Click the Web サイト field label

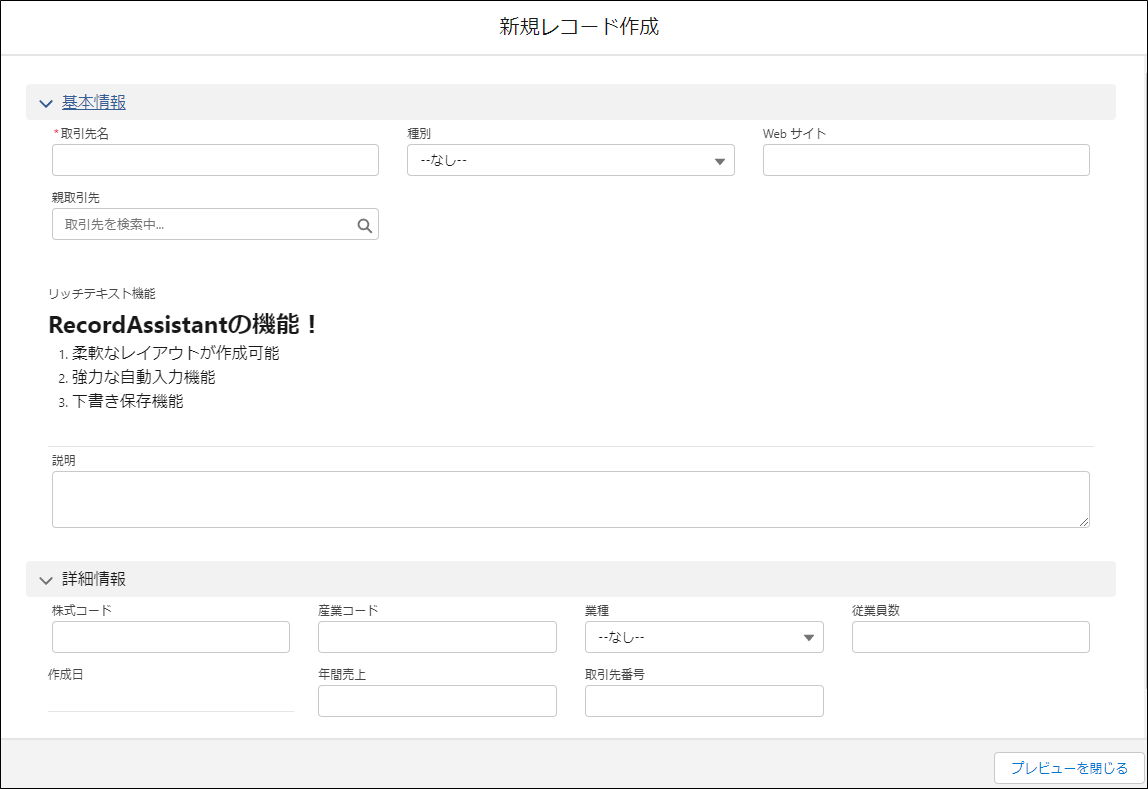794,133
